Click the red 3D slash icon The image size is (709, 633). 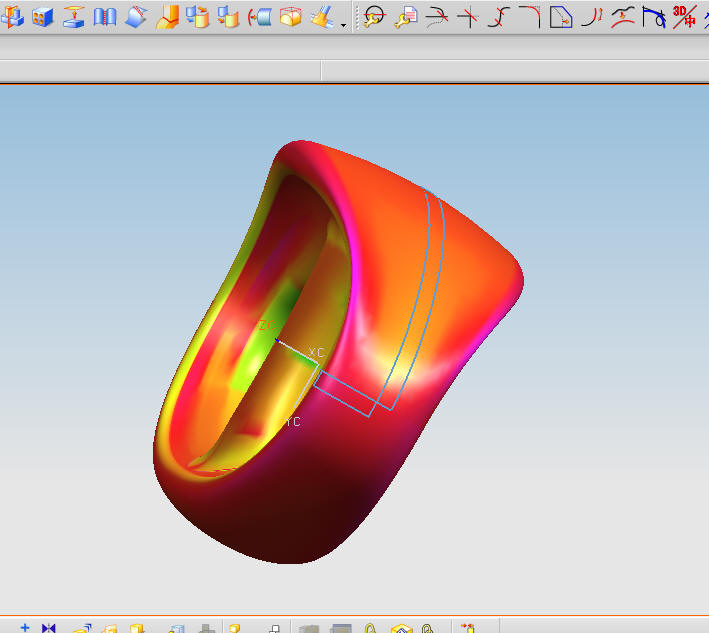click(685, 17)
